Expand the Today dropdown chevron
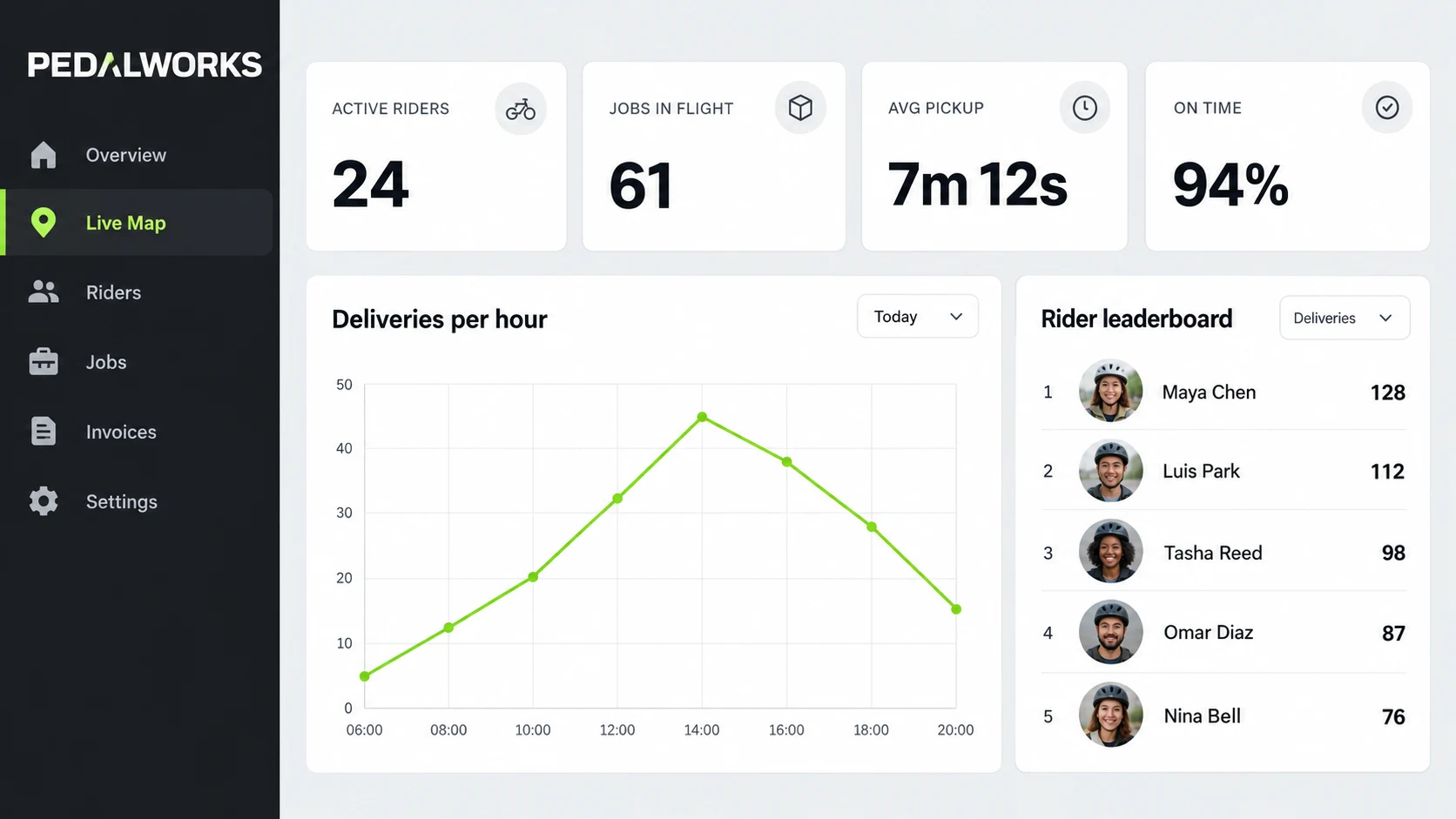The height and width of the screenshot is (819, 1456). pos(956,317)
